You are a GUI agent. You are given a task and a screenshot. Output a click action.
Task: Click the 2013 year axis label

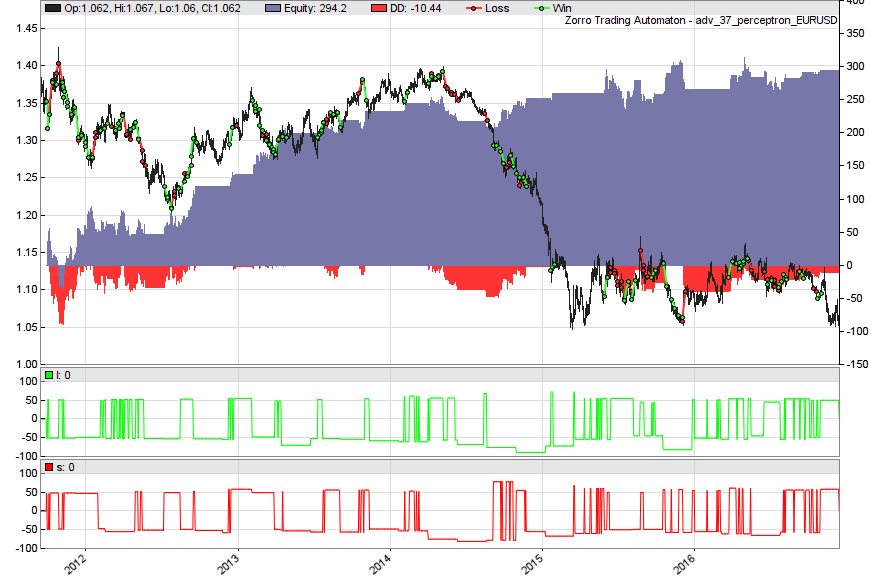click(x=228, y=563)
